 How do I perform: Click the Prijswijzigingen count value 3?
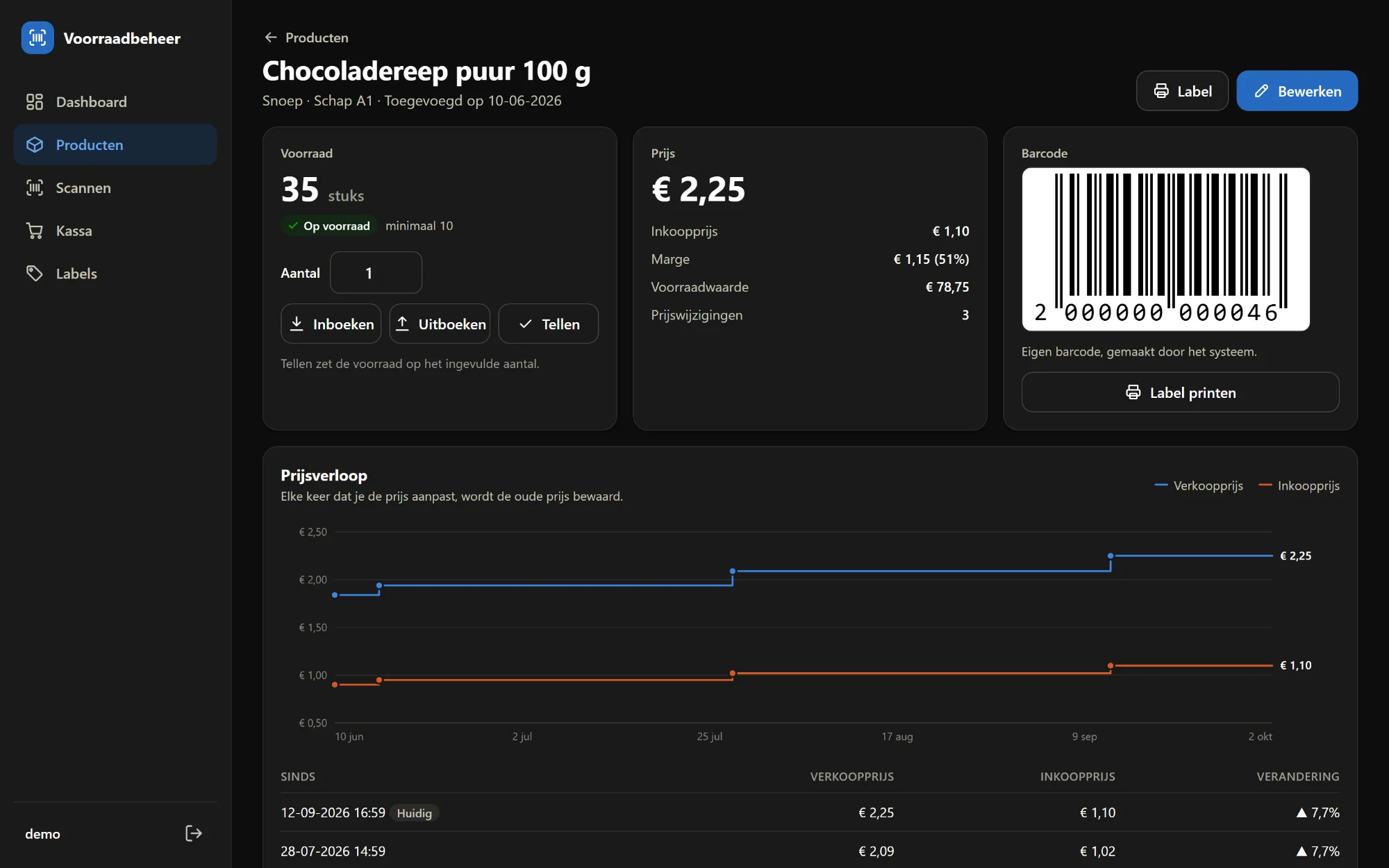point(965,315)
